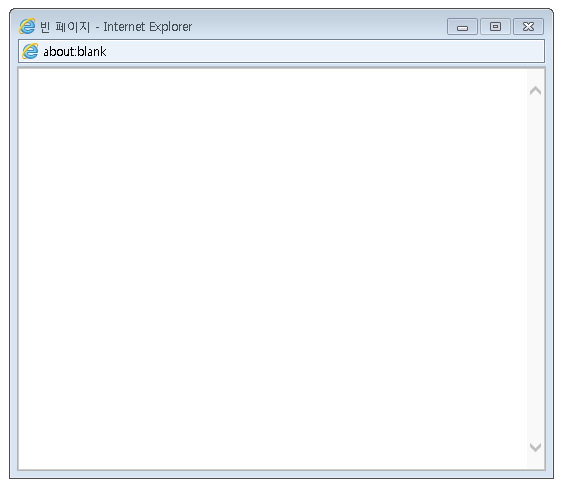Click the Internet Explorer logo in title bar

click(x=27, y=26)
